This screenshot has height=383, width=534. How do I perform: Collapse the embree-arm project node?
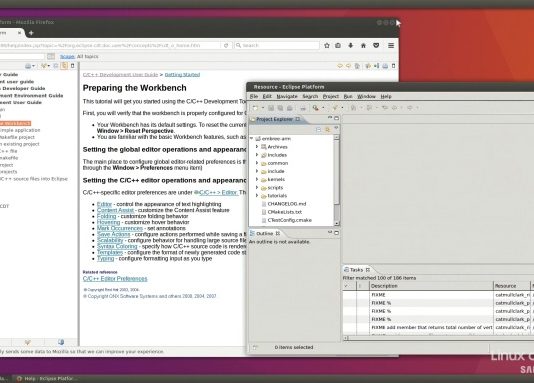pyautogui.click(x=252, y=139)
